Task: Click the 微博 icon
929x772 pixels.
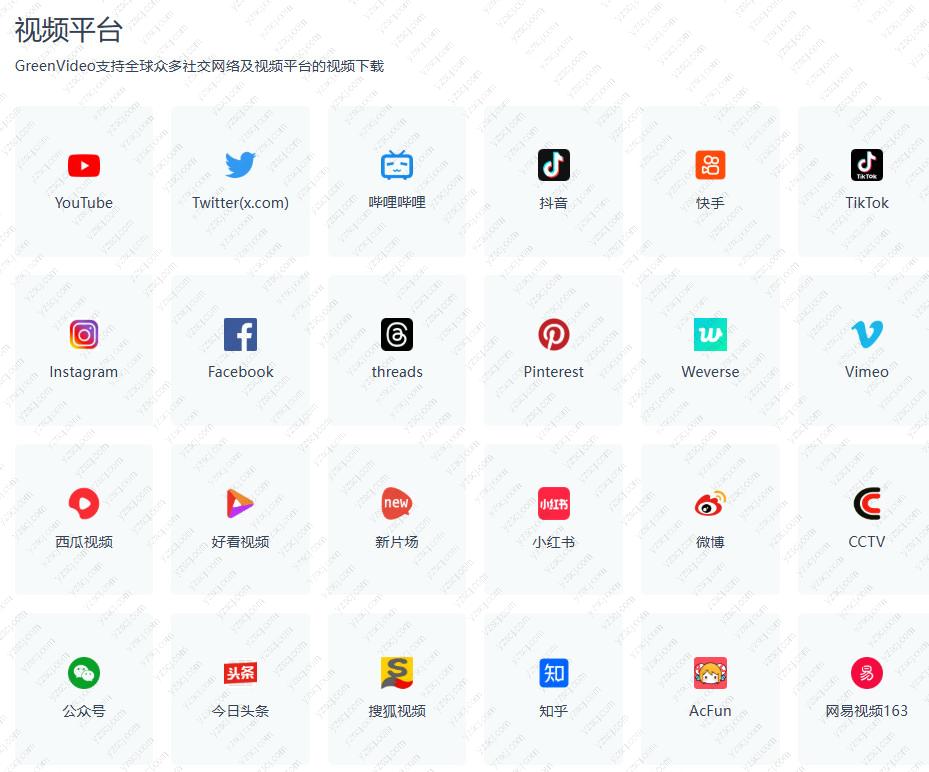Action: (710, 504)
